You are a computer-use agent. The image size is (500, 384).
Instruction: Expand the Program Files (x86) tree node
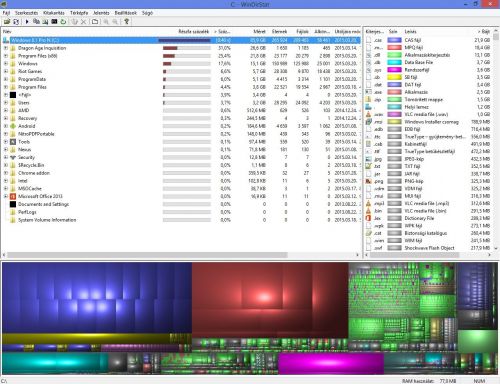click(x=6, y=56)
